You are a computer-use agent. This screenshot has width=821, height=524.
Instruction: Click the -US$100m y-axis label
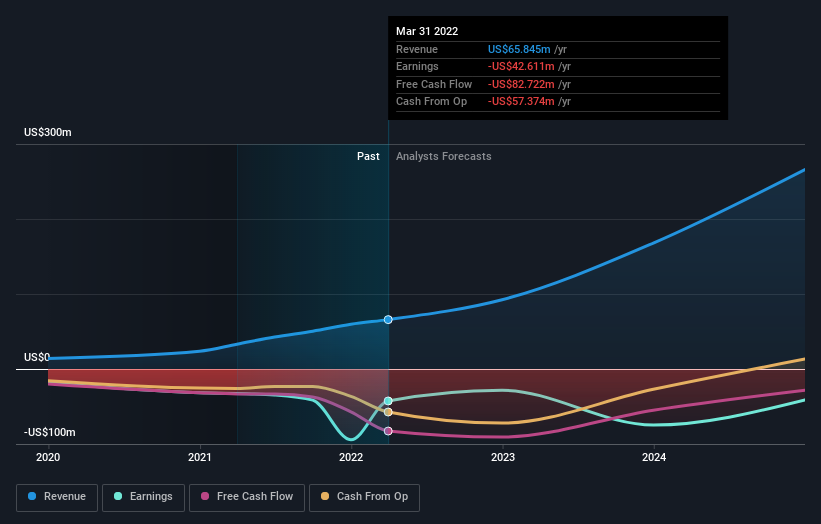pos(50,432)
